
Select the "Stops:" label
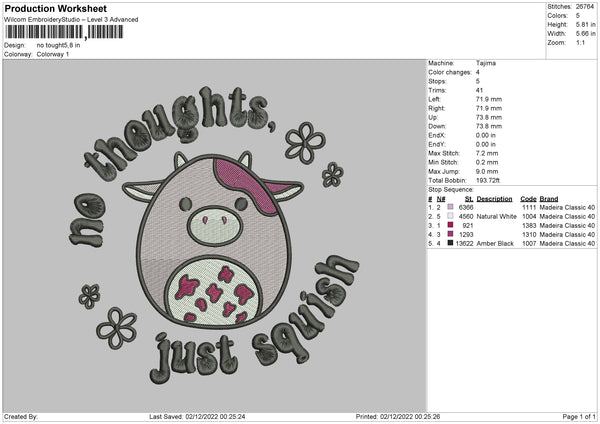437,81
